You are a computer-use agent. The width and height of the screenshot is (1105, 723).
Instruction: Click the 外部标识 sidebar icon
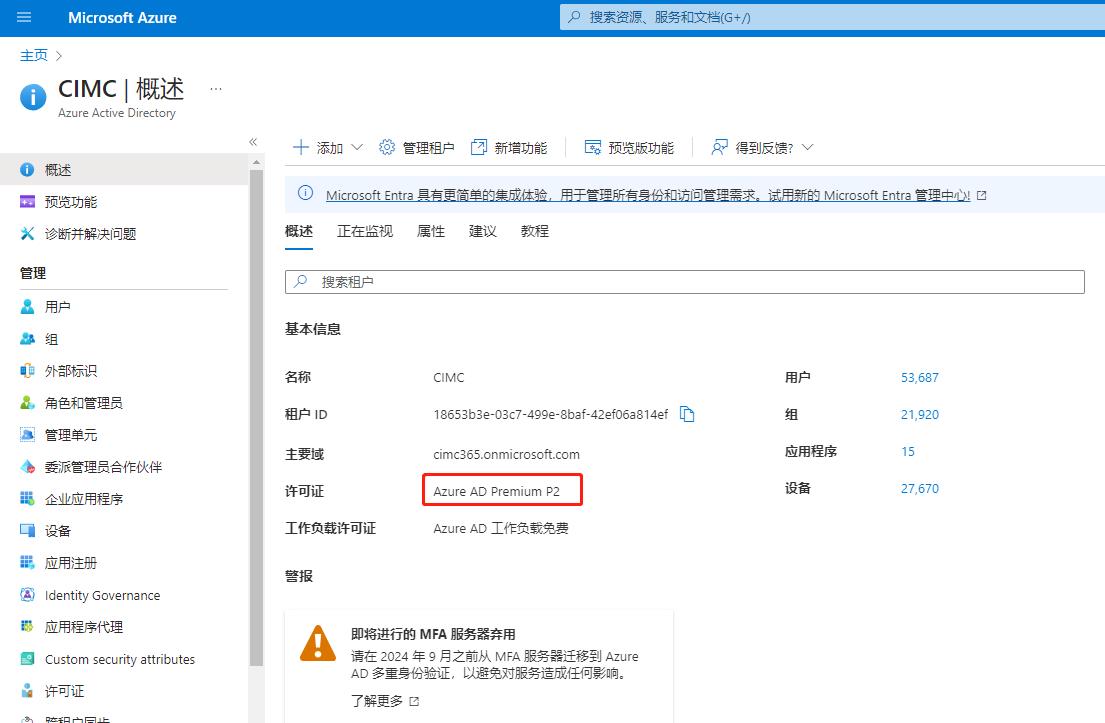(x=27, y=371)
